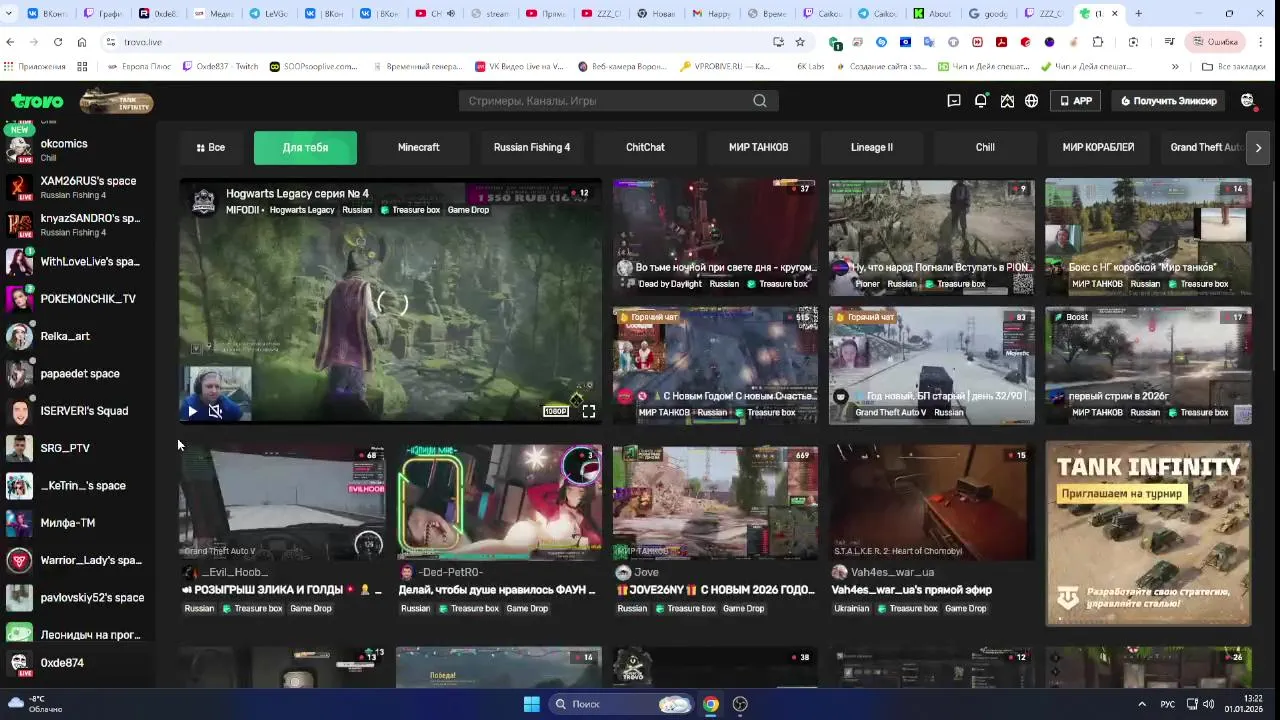Enter fullscreen on the preview player
The width and height of the screenshot is (1280, 720).
pyautogui.click(x=589, y=411)
